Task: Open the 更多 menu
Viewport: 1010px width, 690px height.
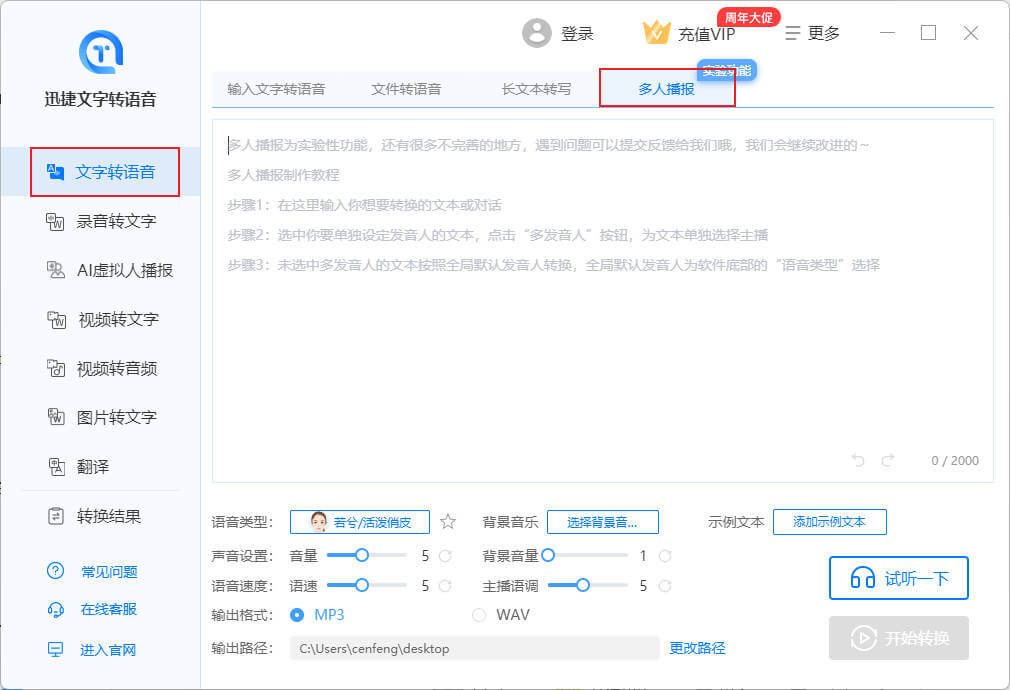Action: pos(812,33)
